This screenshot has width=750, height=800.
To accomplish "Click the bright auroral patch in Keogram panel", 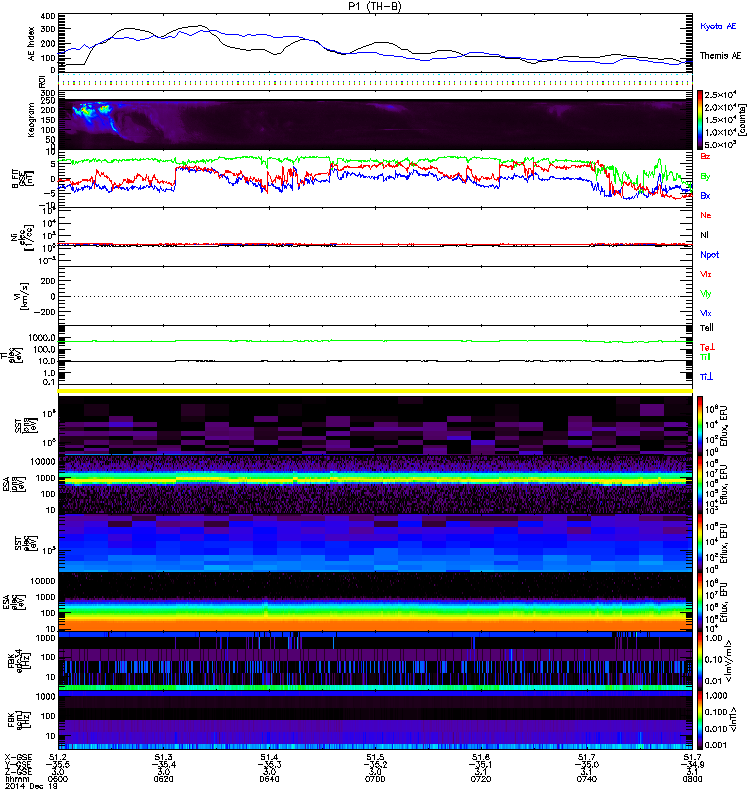I will [x=91, y=111].
